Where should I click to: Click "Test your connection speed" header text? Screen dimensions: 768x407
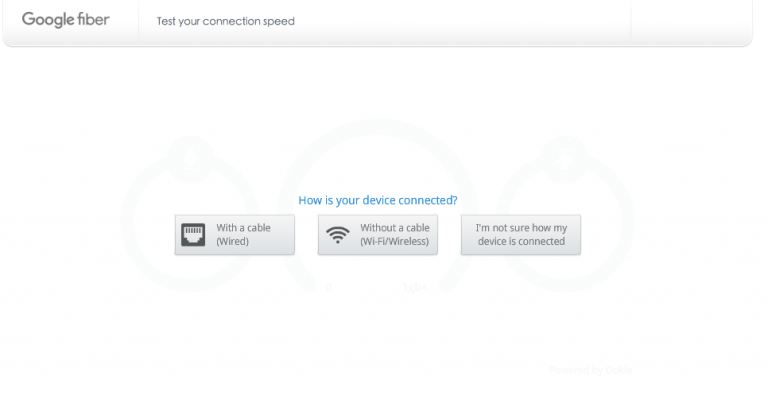pos(226,21)
